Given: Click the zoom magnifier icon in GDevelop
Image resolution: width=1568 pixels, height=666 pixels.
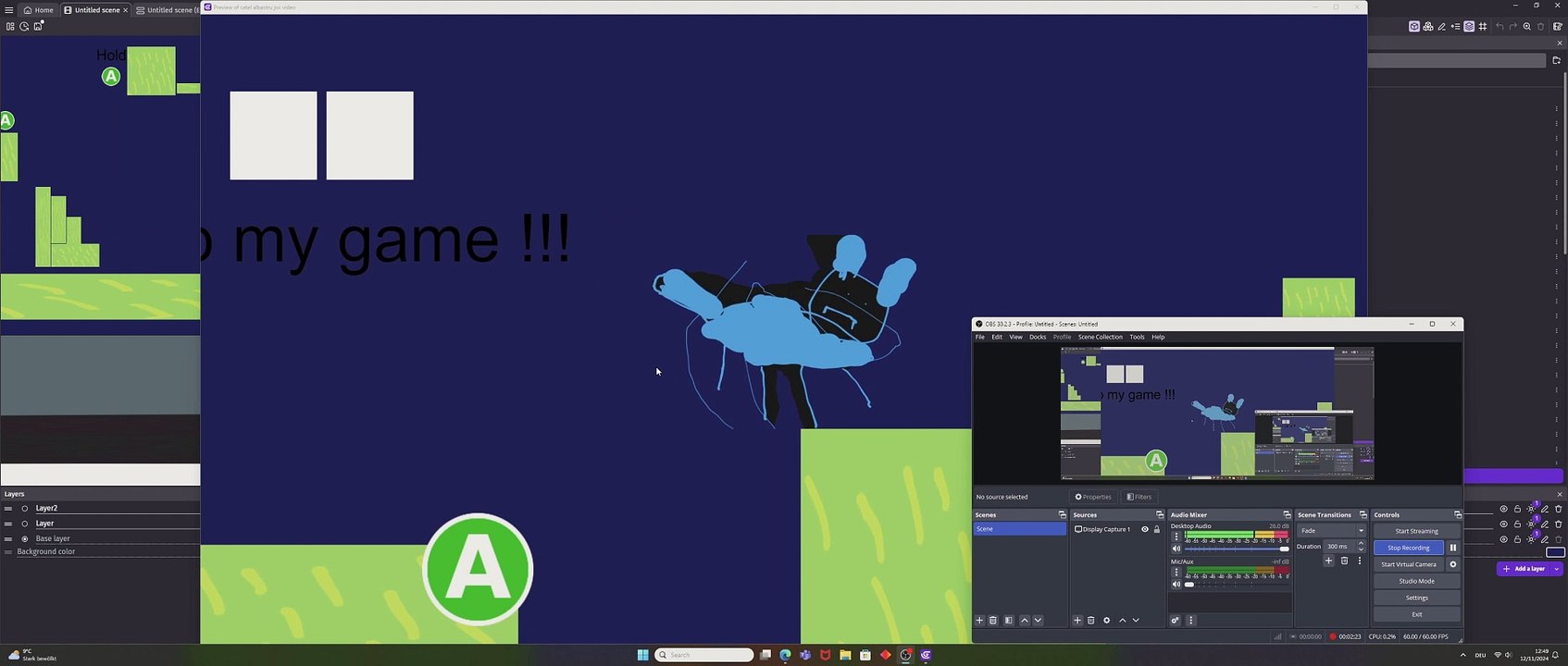Looking at the screenshot, I should click(1527, 27).
